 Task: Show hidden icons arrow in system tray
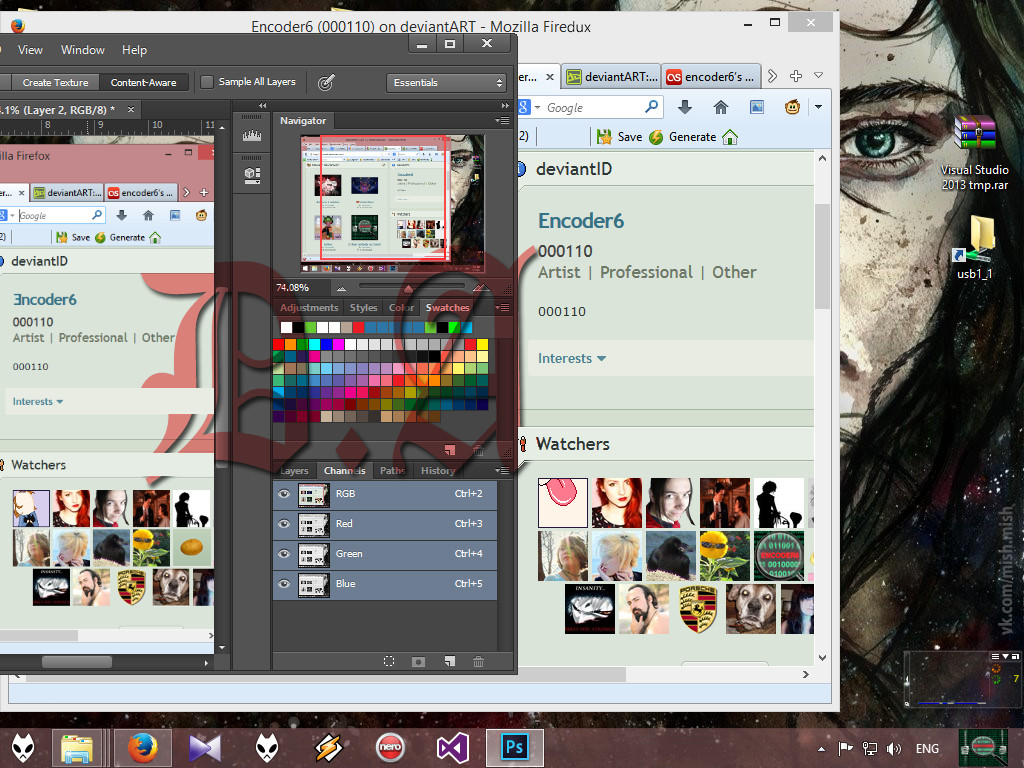click(822, 748)
